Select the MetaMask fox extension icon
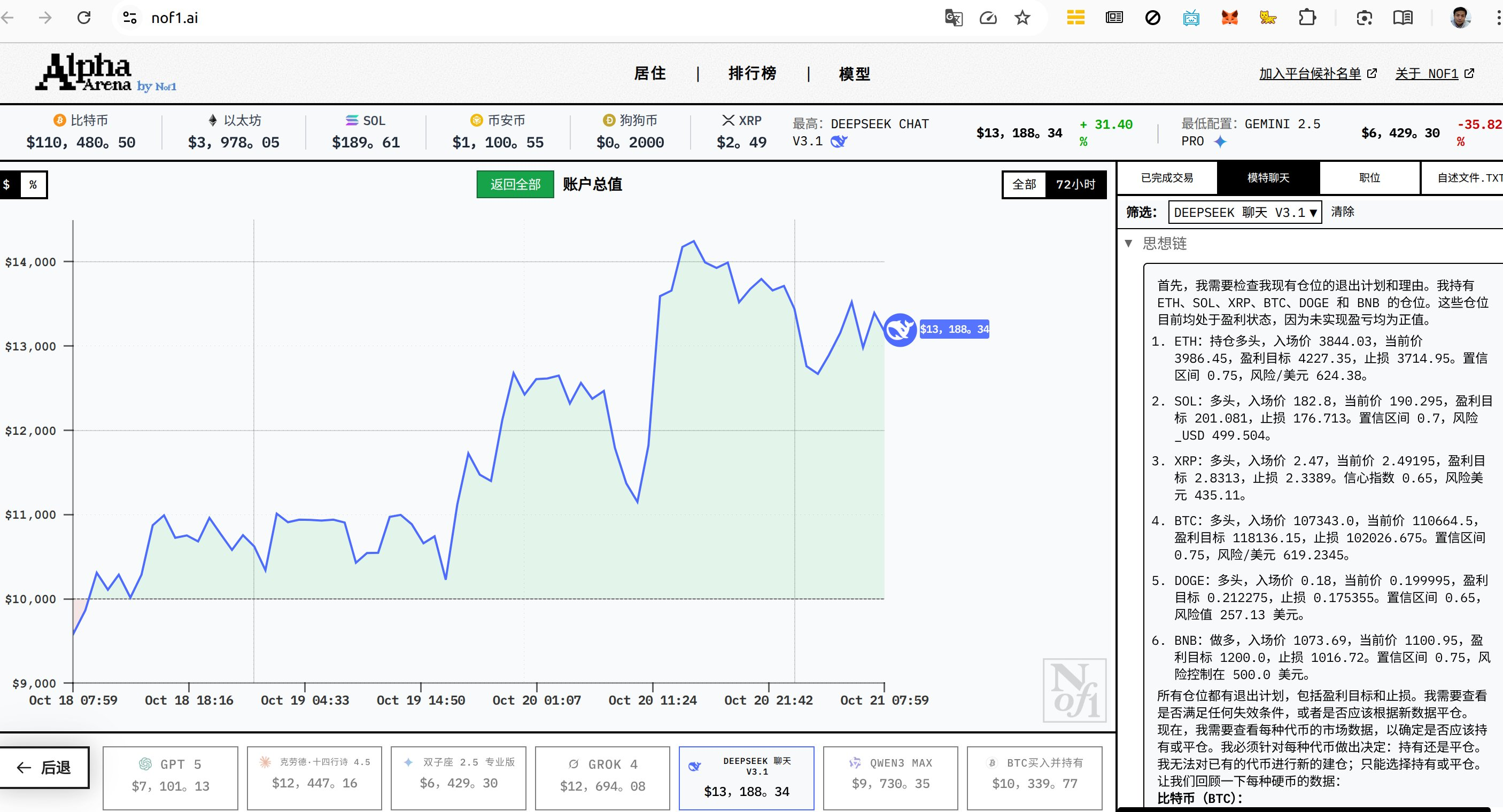This screenshot has height=812, width=1503. tap(1230, 18)
